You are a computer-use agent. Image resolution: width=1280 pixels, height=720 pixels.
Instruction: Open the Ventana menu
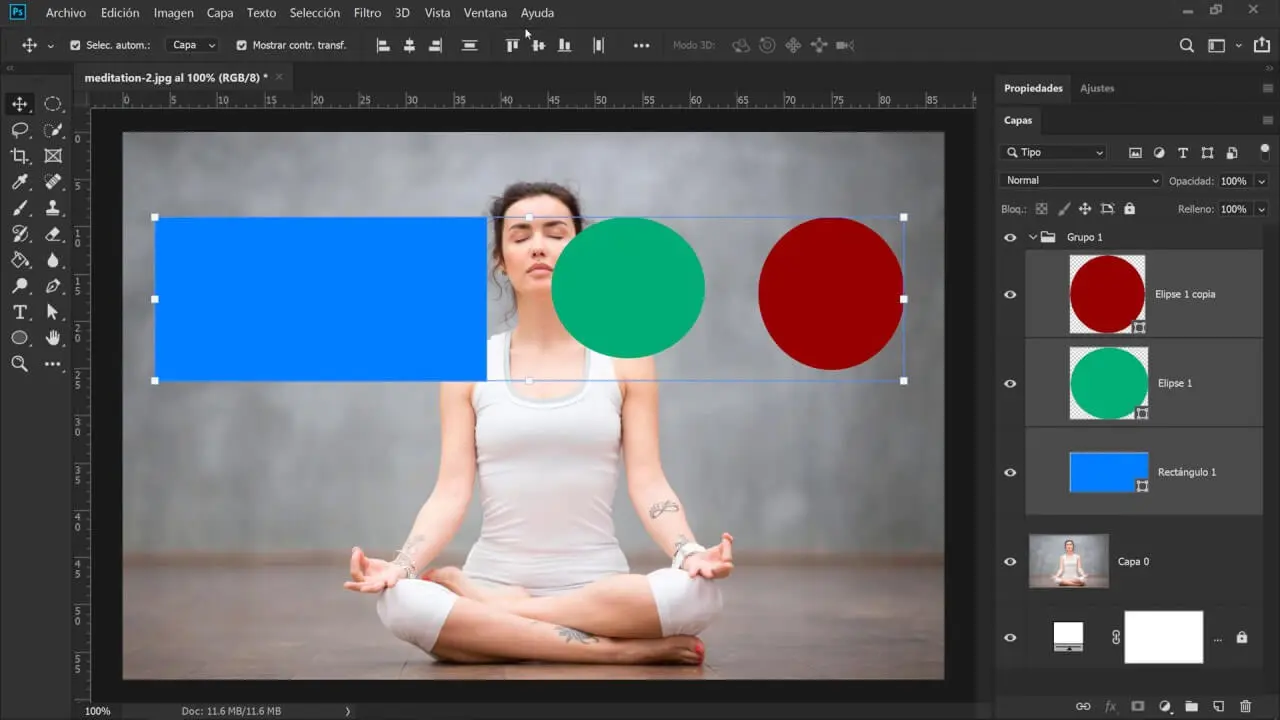[x=485, y=13]
